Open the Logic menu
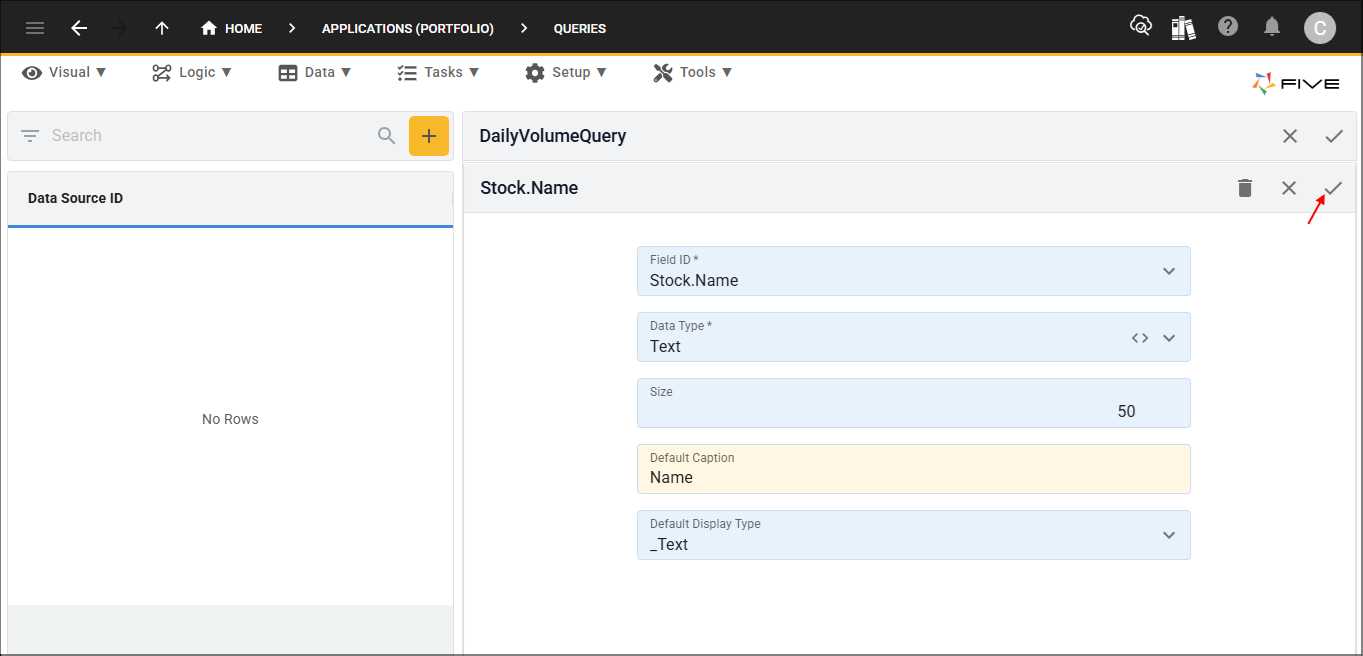The image size is (1363, 656). tap(192, 72)
